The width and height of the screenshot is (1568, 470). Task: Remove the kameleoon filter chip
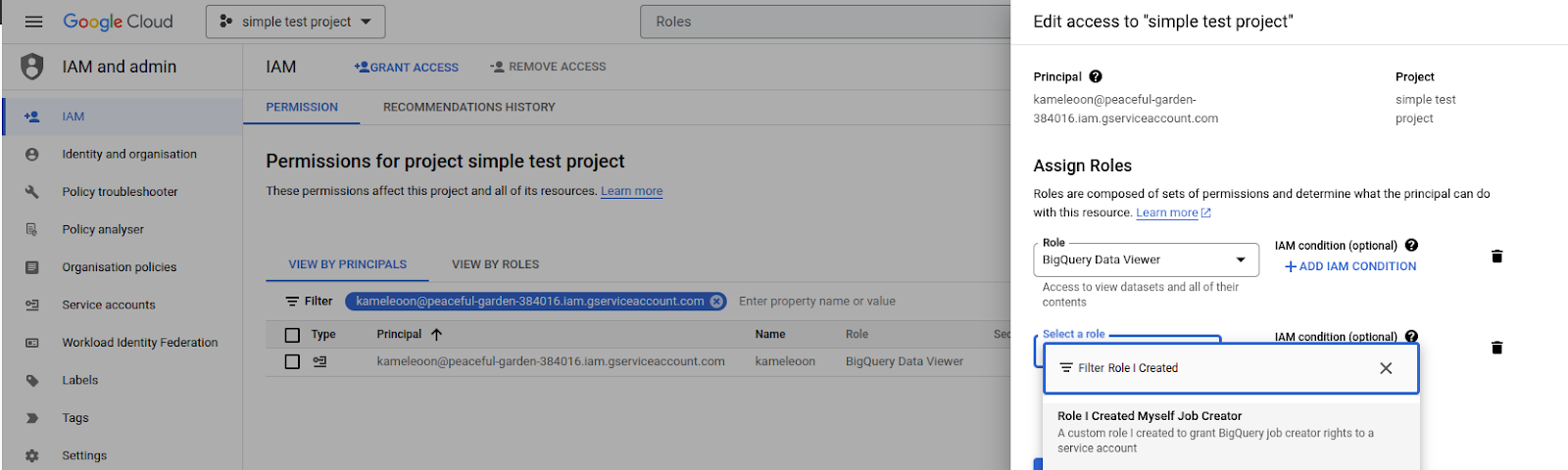717,302
